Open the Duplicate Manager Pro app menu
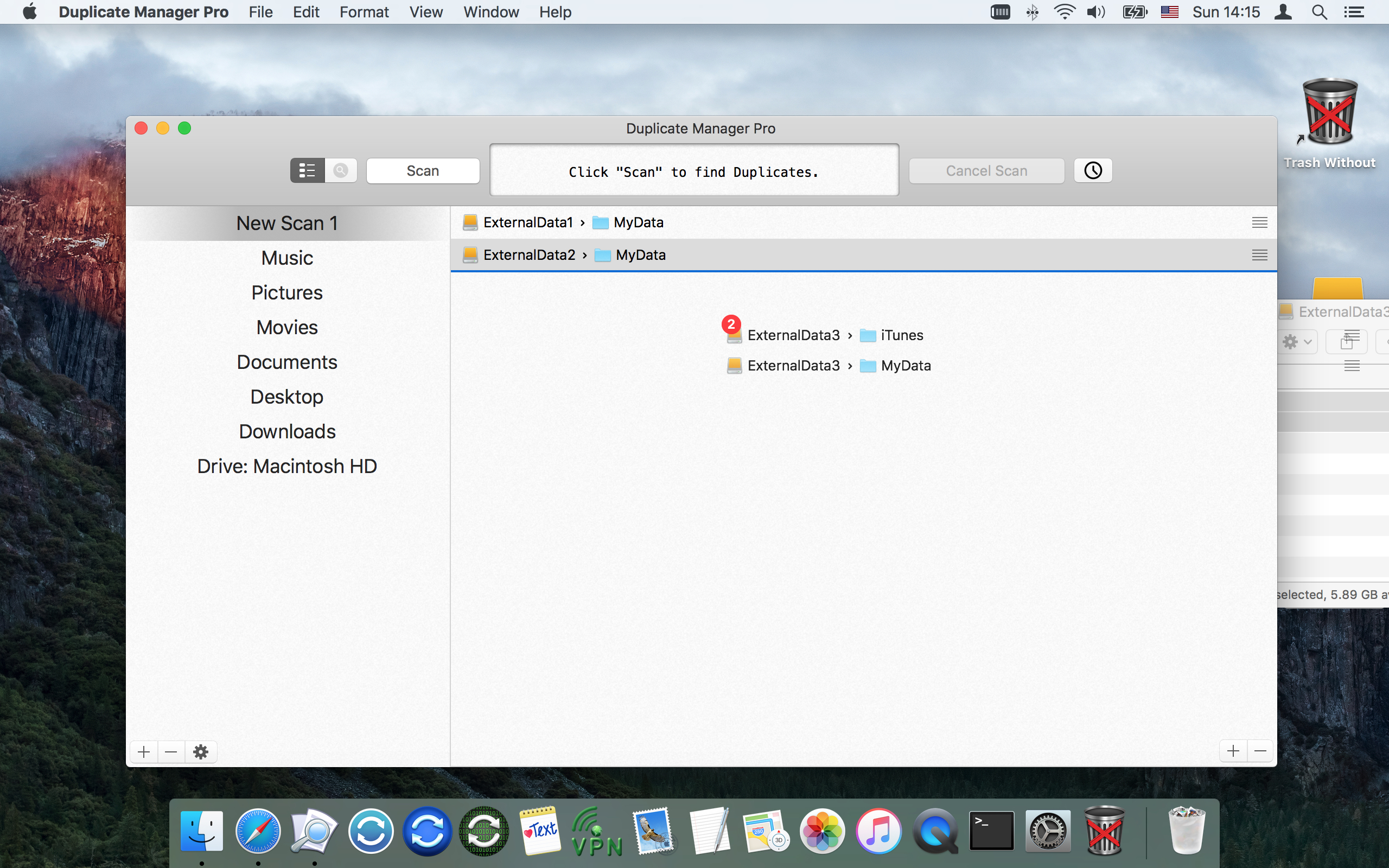The image size is (1389, 868). click(143, 12)
